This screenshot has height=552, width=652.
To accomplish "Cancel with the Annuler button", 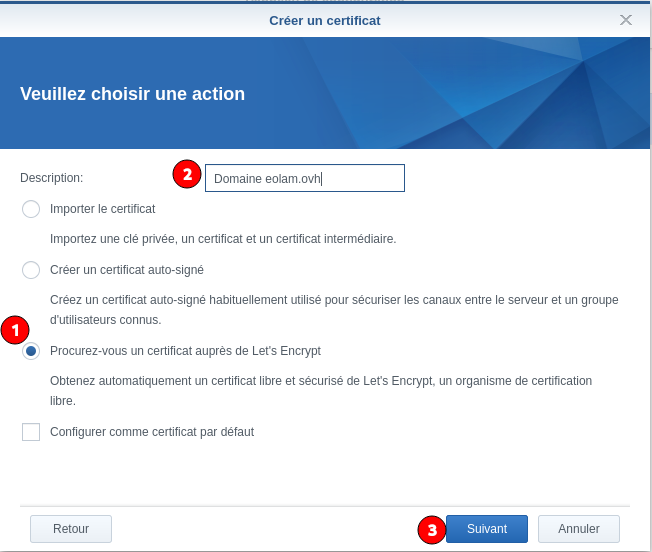I will (x=579, y=529).
